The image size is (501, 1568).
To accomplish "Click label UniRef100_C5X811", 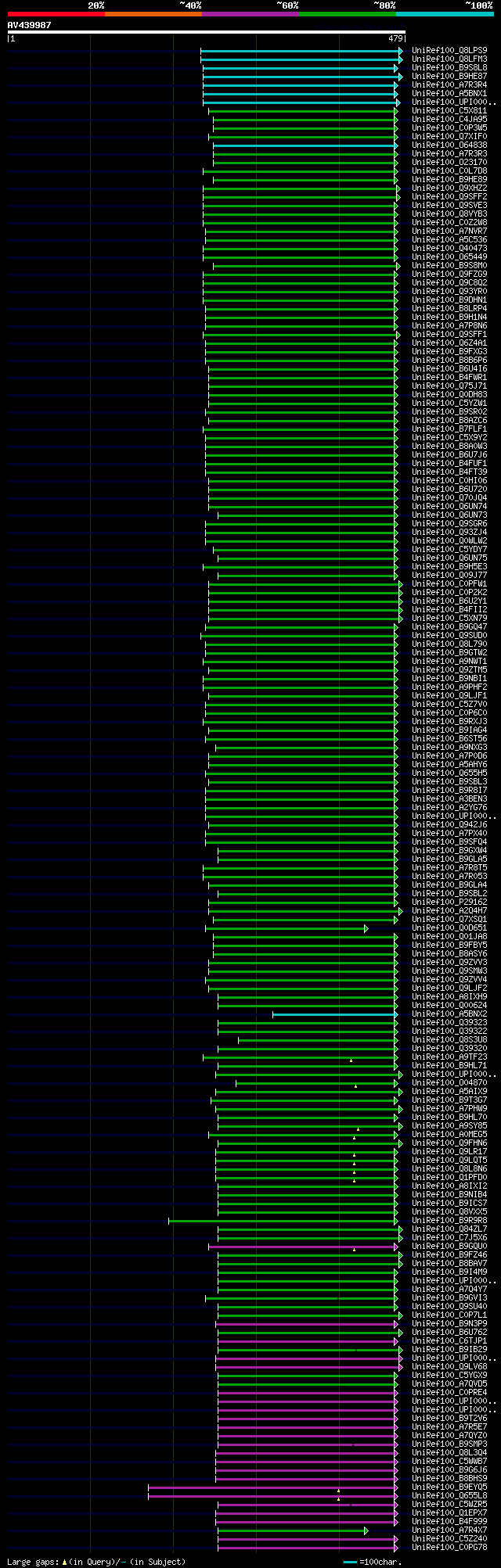I will (x=449, y=110).
